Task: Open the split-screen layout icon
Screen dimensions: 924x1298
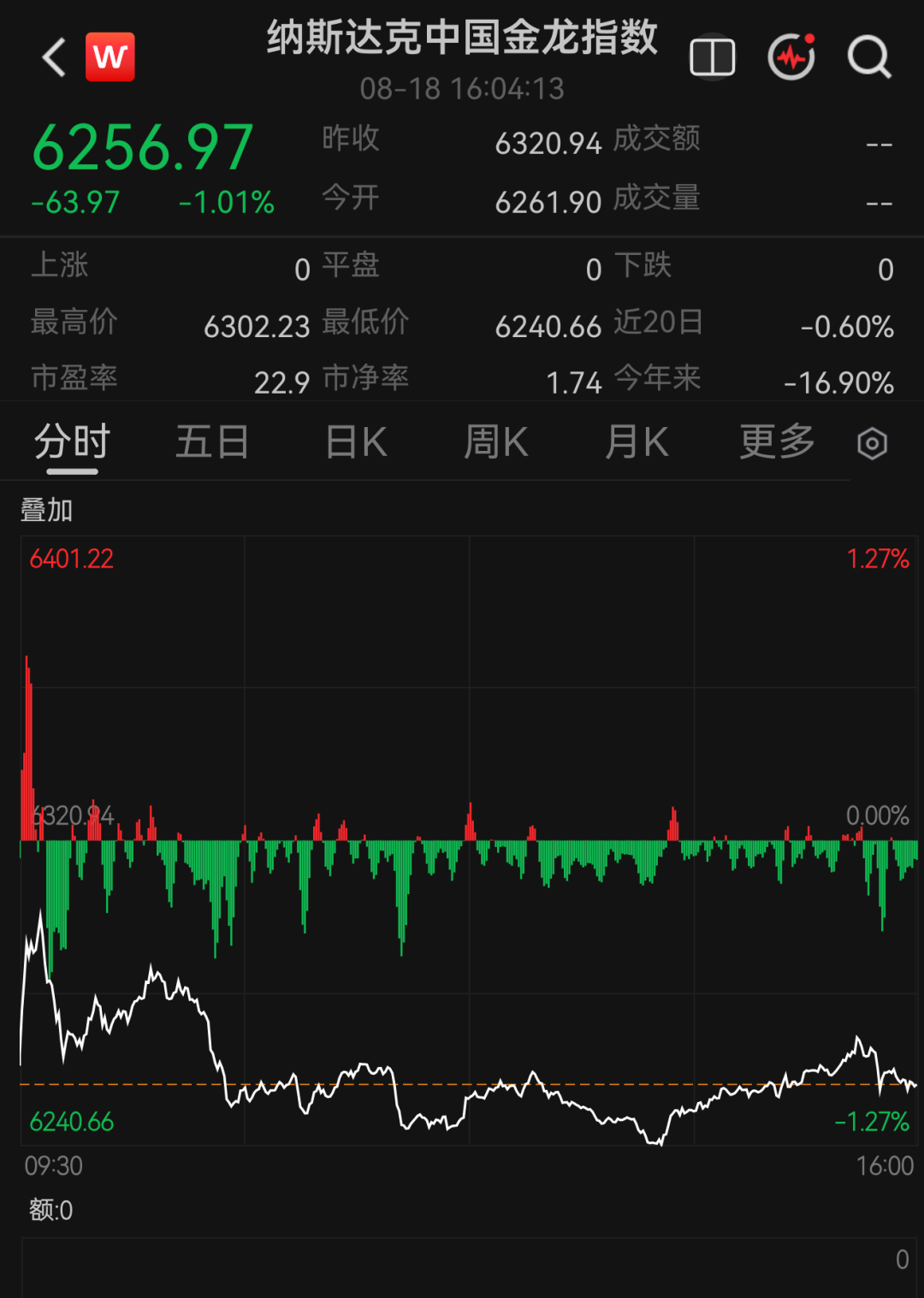Action: coord(712,57)
